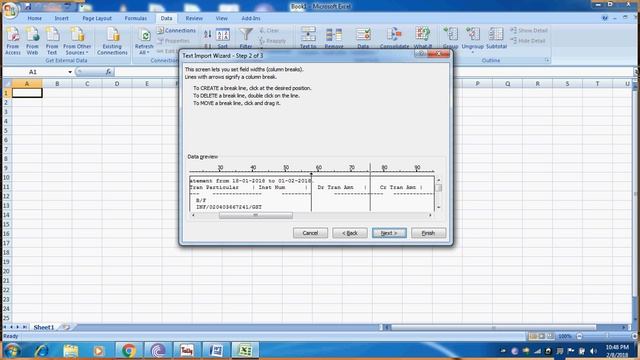The image size is (640, 360).
Task: Click the Existing Connections icon
Action: point(112,41)
